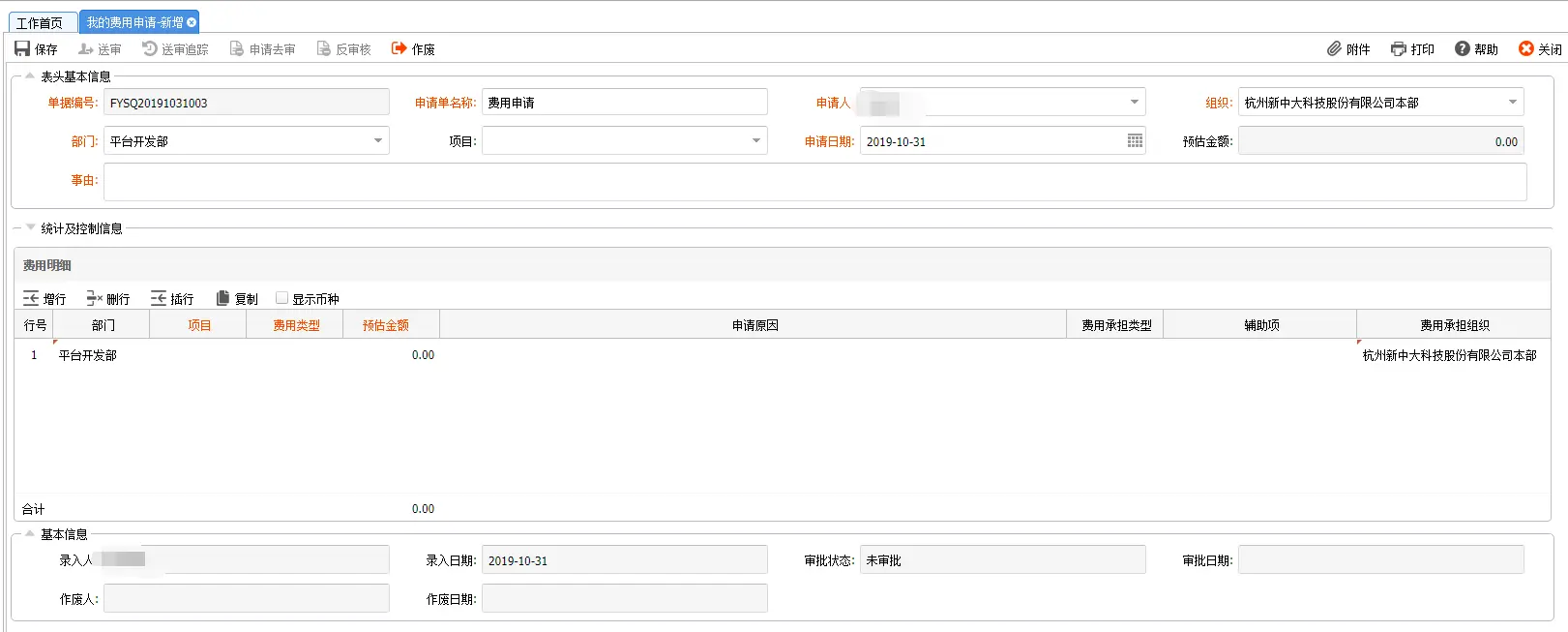Viewport: 1568px width, 632px height.
Task: Click the 录入人 field
Action: click(246, 559)
